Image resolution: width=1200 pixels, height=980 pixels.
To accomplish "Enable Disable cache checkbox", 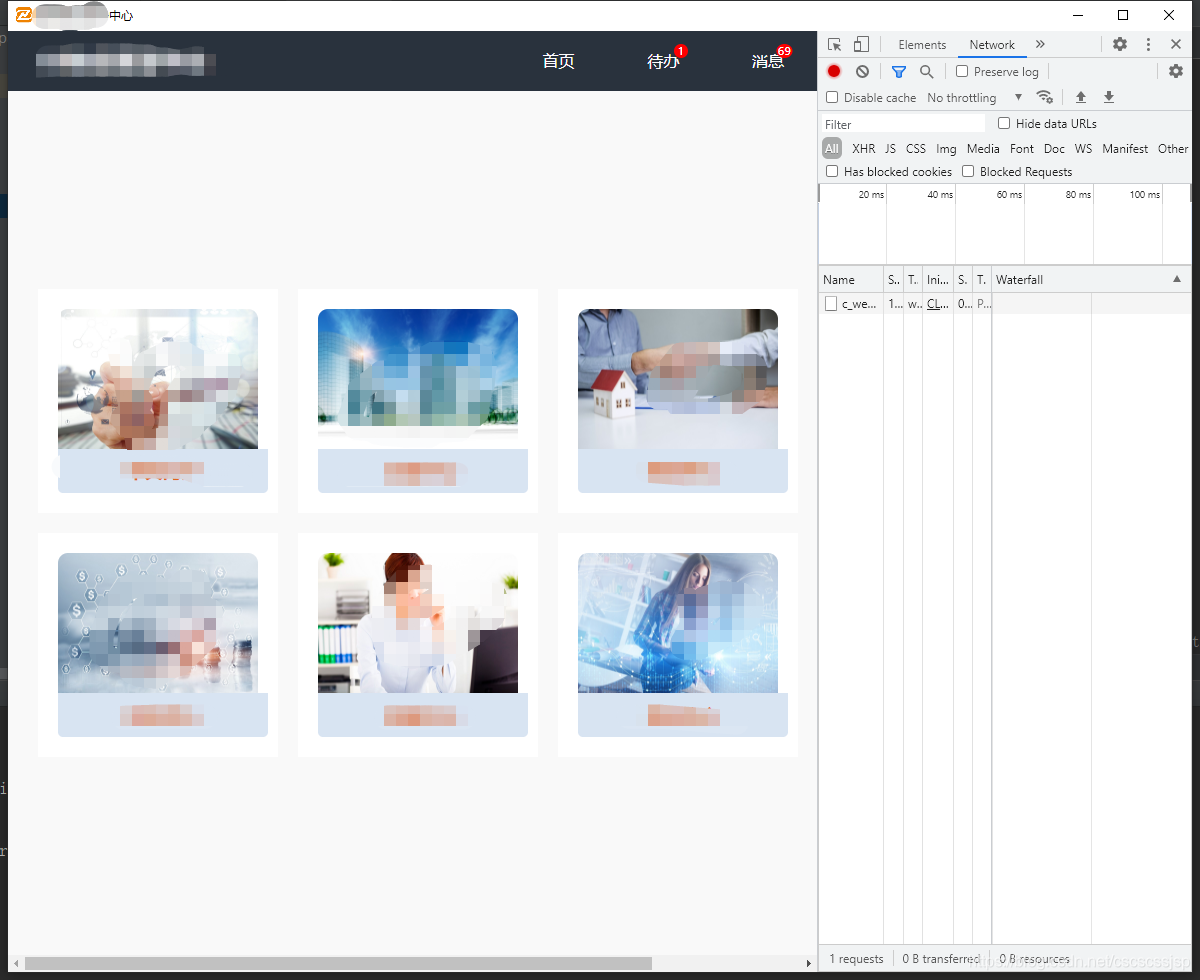I will 832,97.
